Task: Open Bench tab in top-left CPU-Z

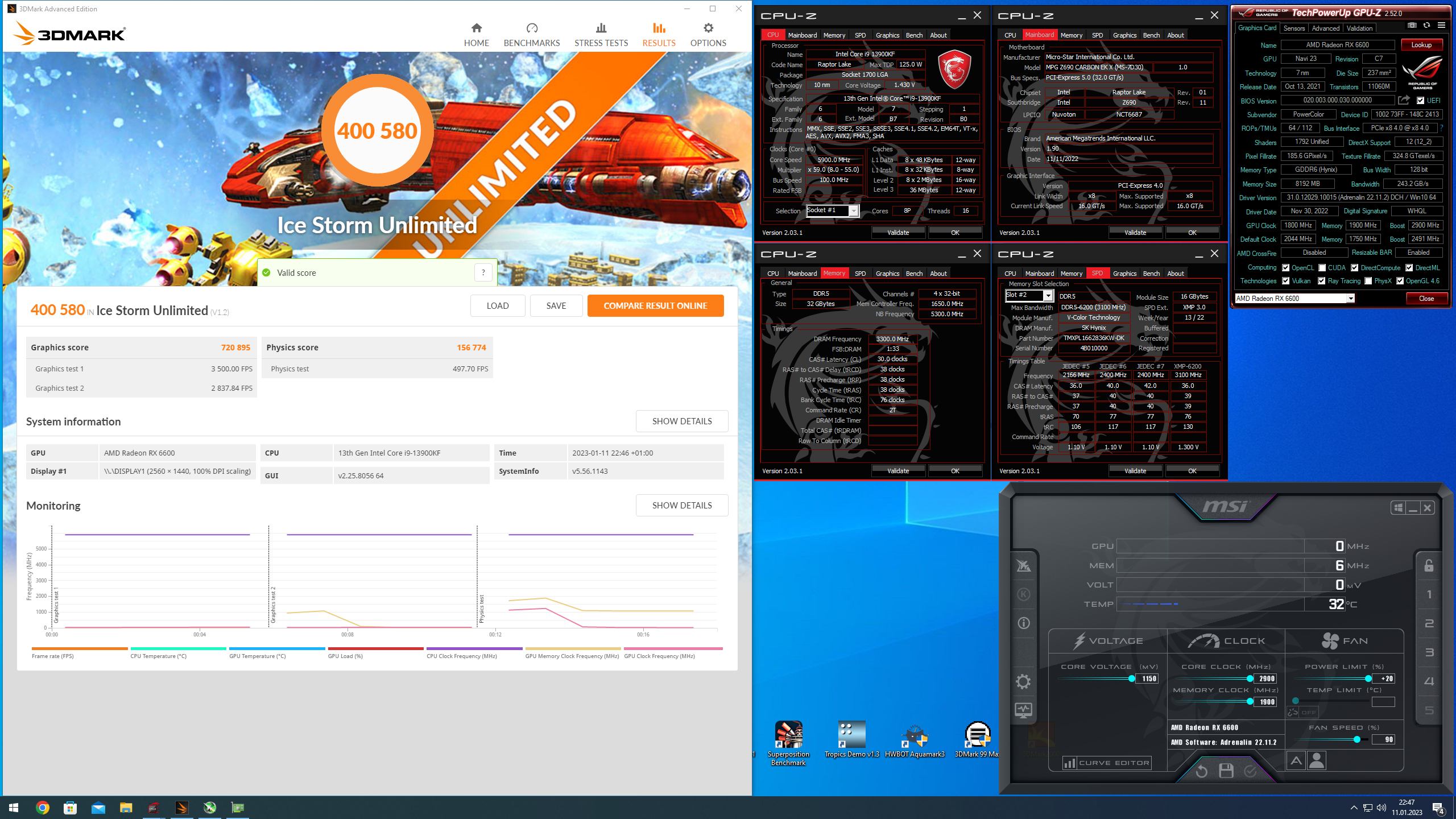Action: coord(914,35)
